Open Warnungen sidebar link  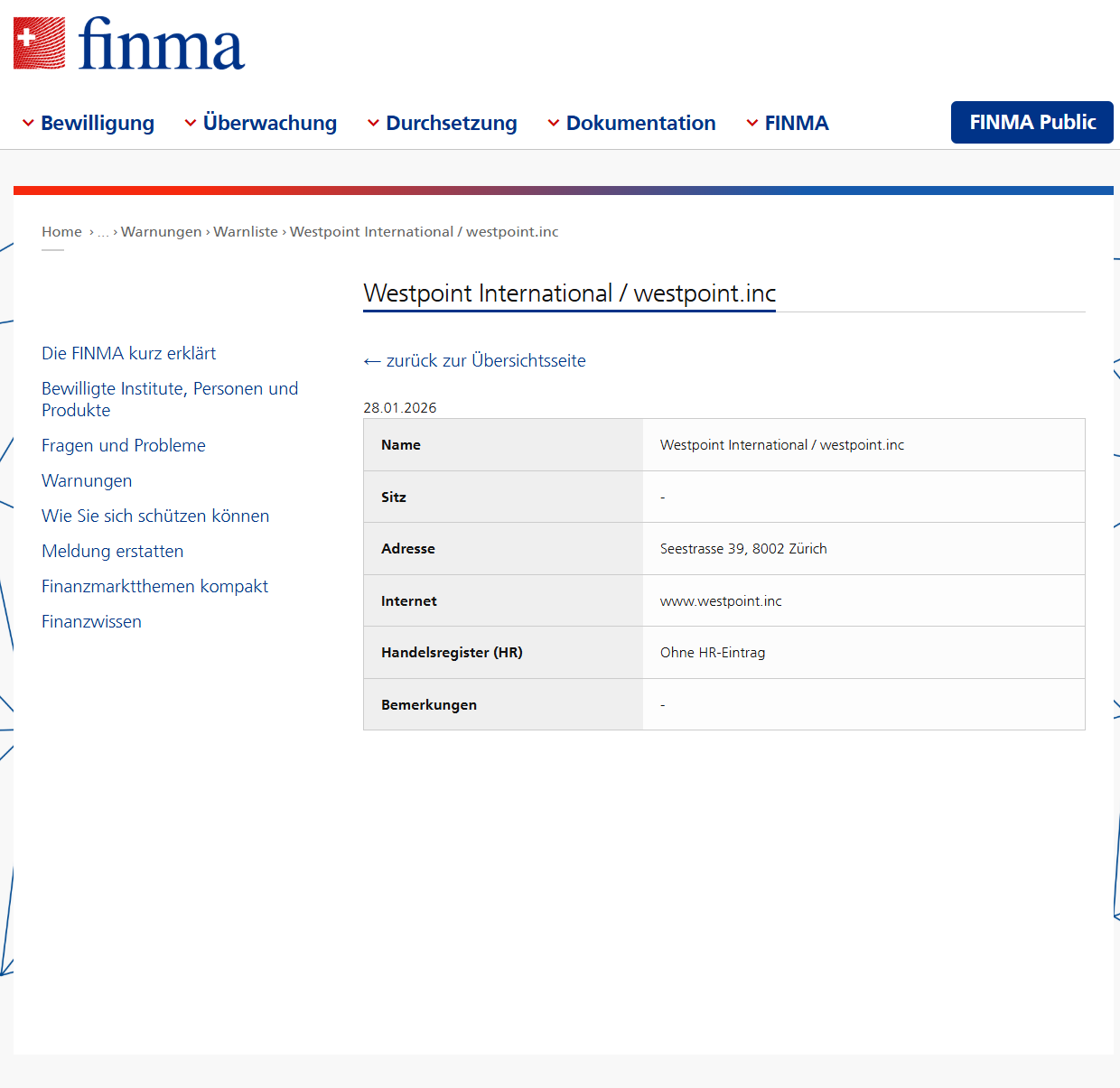point(87,480)
